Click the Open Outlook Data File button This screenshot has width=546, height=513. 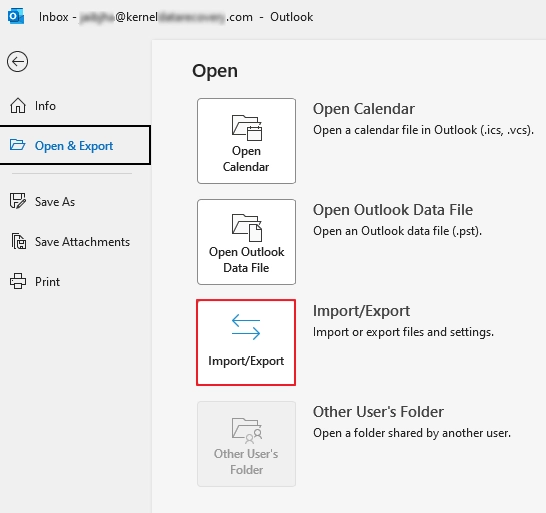(x=246, y=242)
